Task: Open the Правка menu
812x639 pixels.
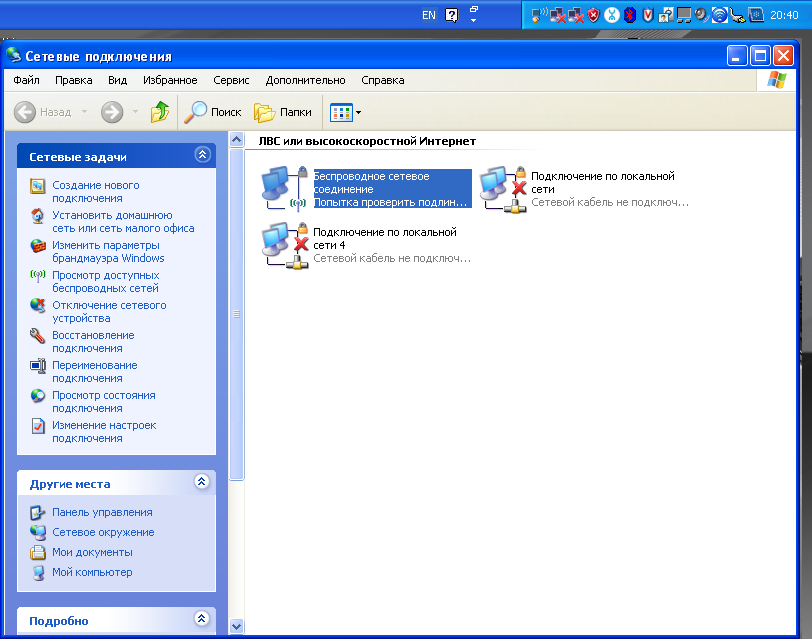Action: click(x=74, y=80)
